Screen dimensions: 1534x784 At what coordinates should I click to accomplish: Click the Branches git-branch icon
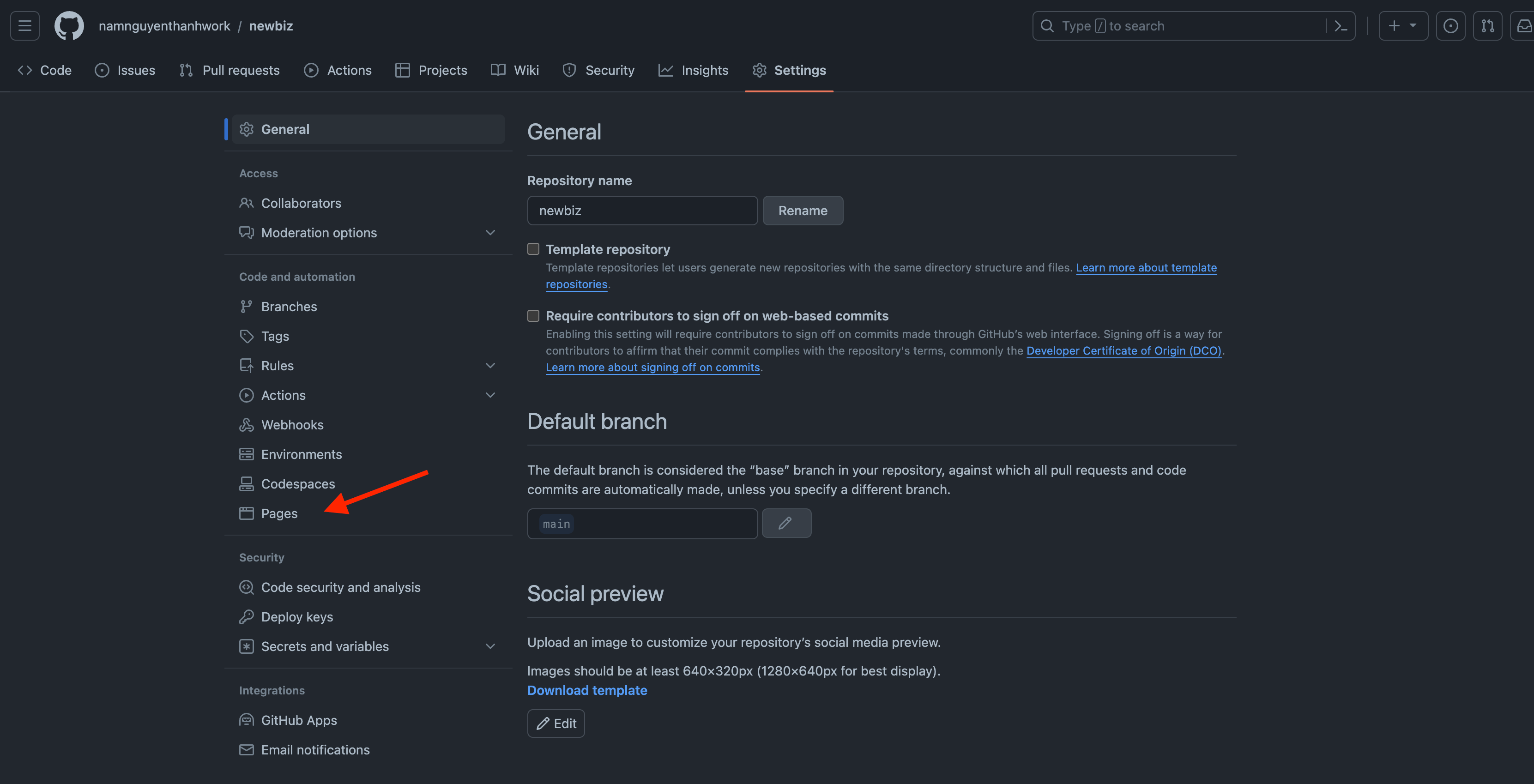[246, 307]
